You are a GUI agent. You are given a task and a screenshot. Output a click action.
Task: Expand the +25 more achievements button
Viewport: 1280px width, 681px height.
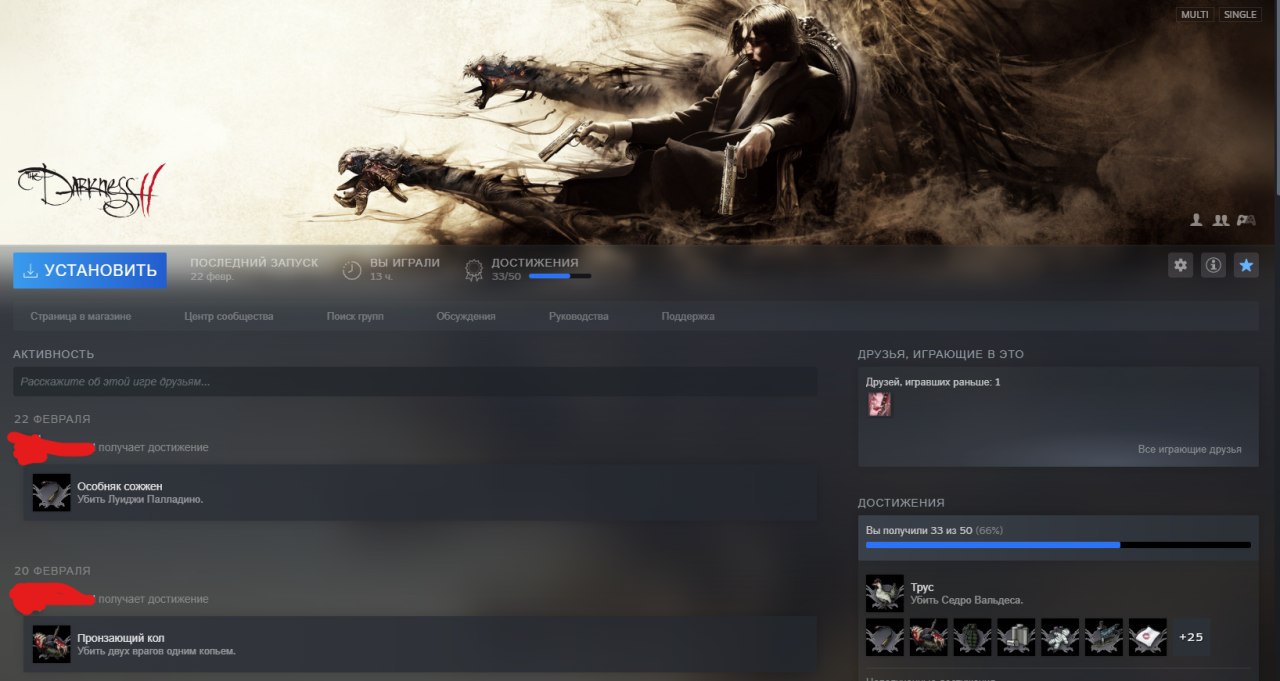click(x=1191, y=637)
